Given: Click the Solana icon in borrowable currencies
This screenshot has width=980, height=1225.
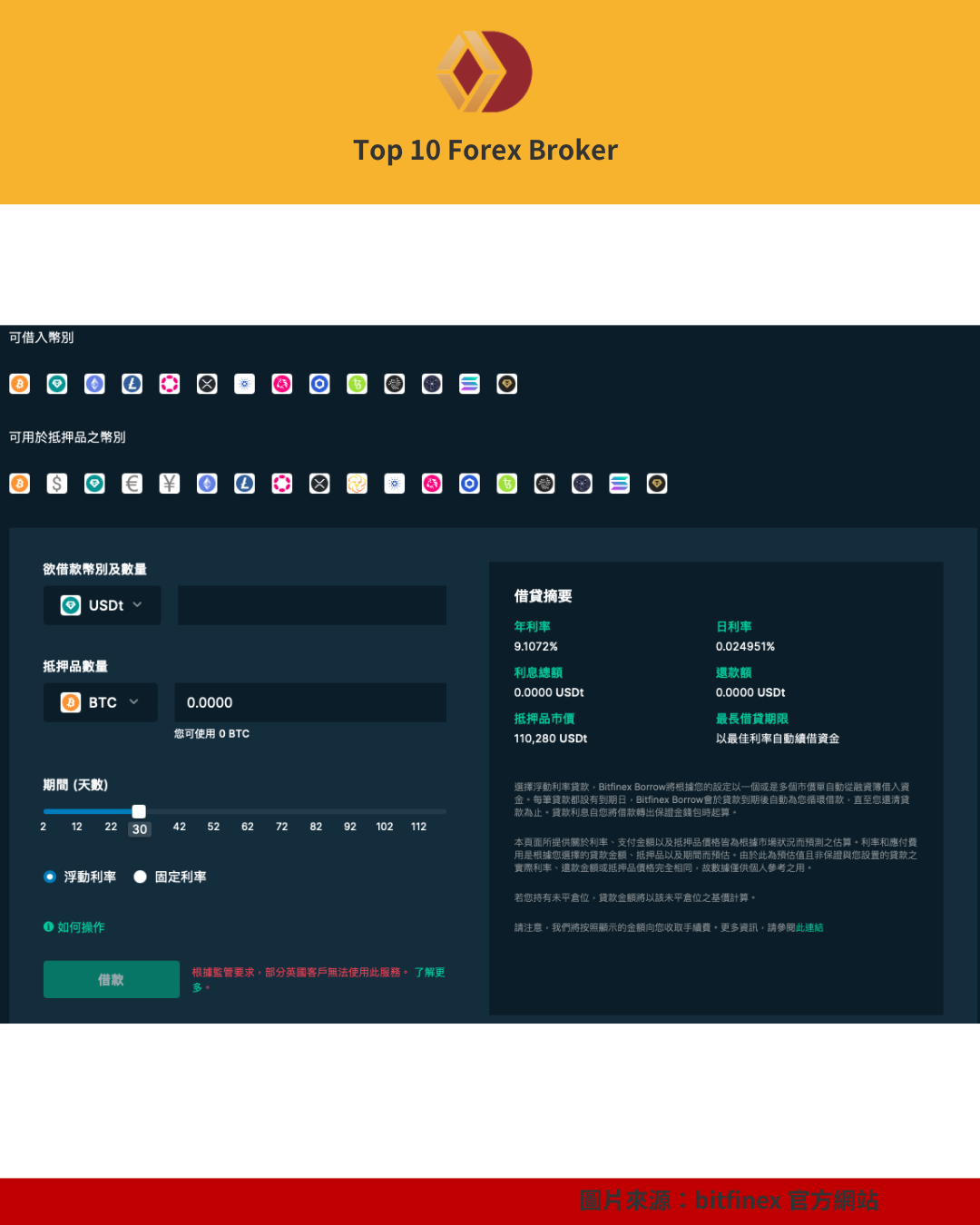Looking at the screenshot, I should point(469,384).
